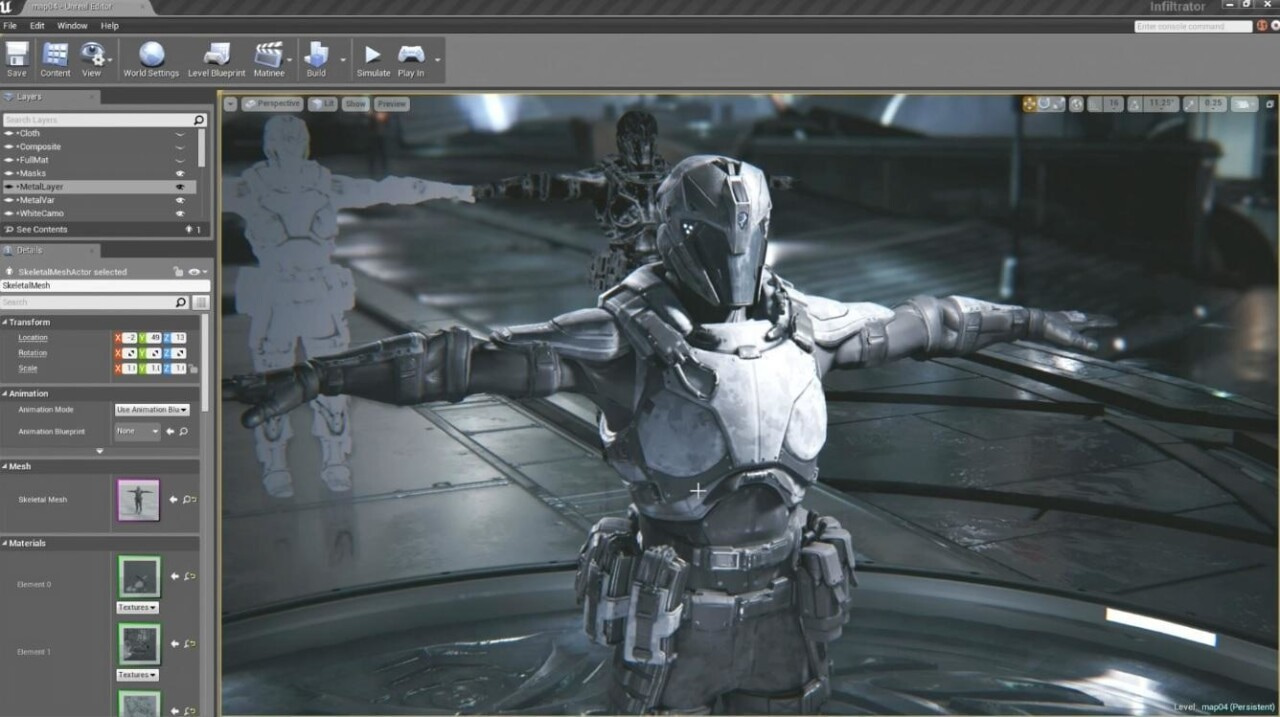1280x717 pixels.
Task: Select the Rotate gizmo tool
Action: tap(1043, 103)
